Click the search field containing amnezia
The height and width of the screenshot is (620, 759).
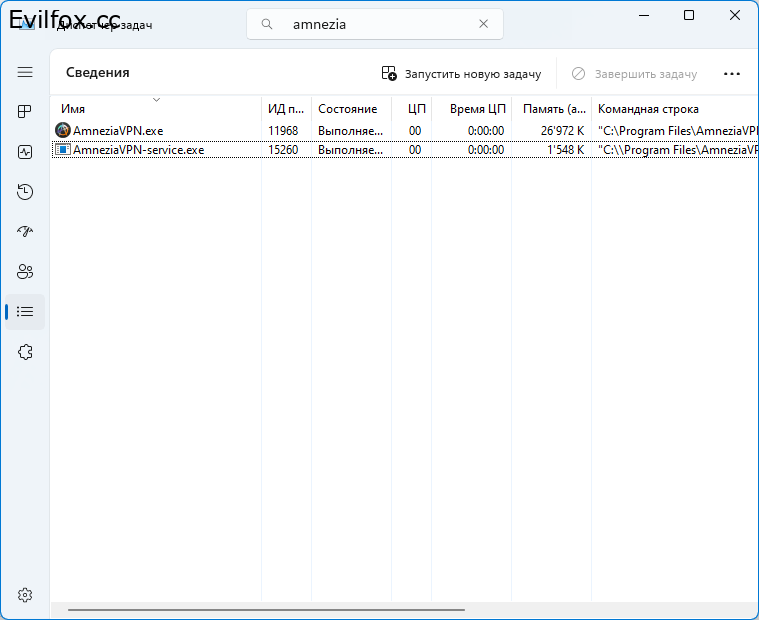pos(375,24)
